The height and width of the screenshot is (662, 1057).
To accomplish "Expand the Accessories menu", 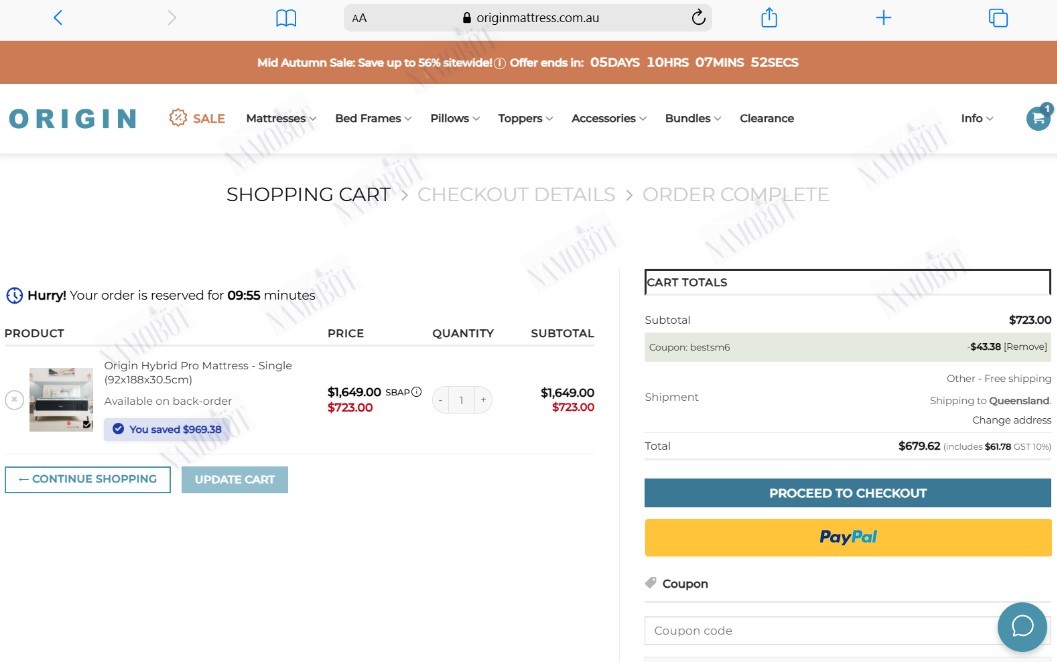I will [x=609, y=118].
